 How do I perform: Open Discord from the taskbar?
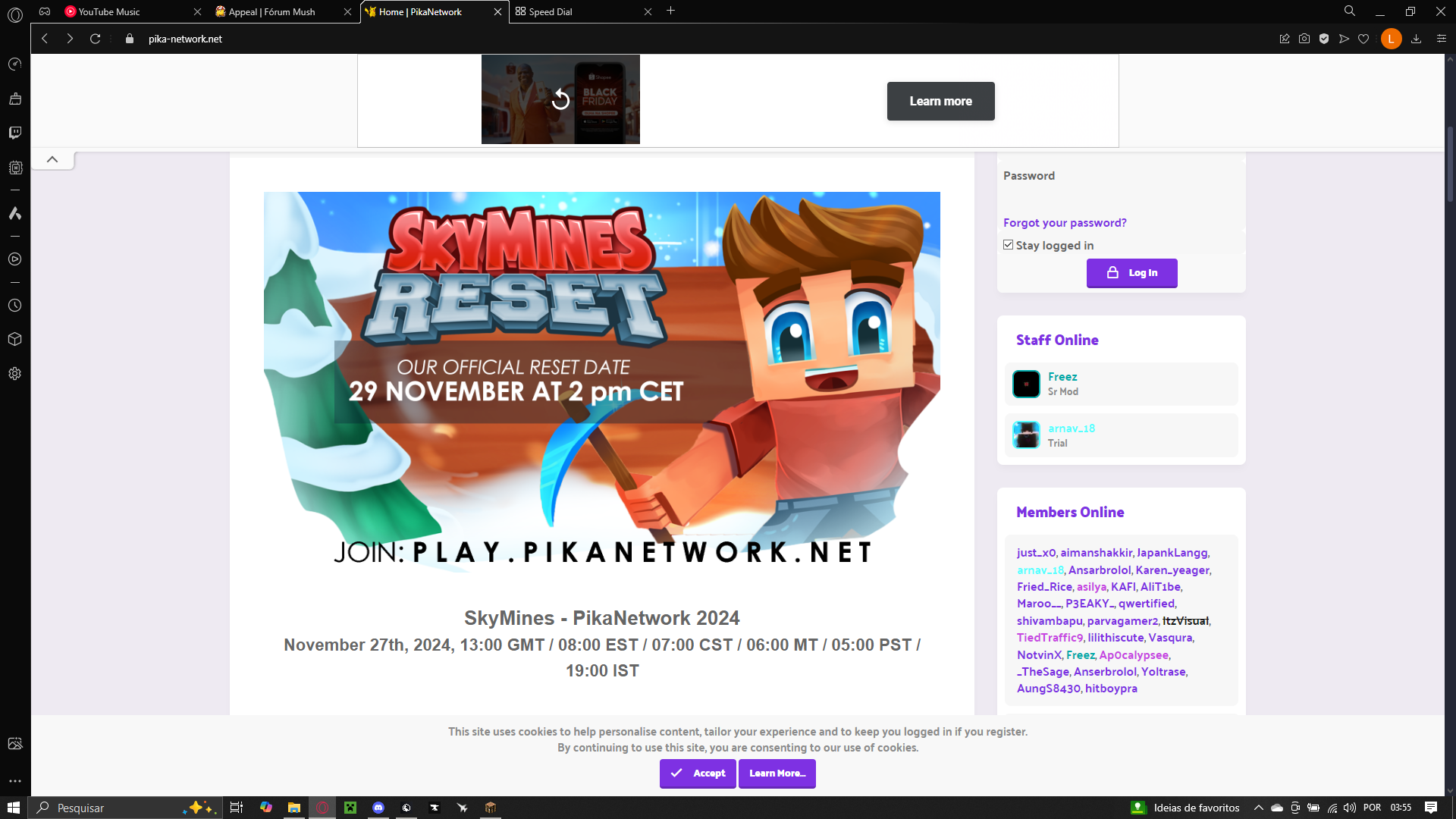[378, 808]
